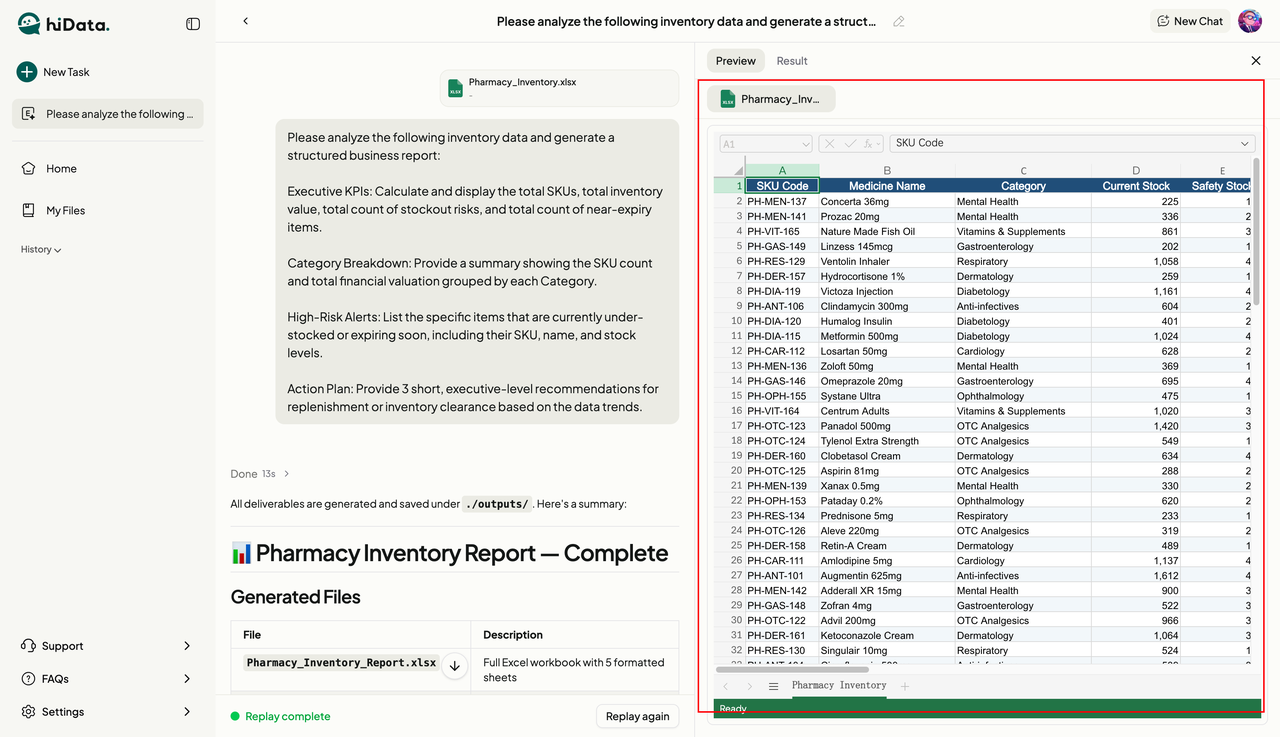Expand the FAQs submenu chevron

pos(187,679)
